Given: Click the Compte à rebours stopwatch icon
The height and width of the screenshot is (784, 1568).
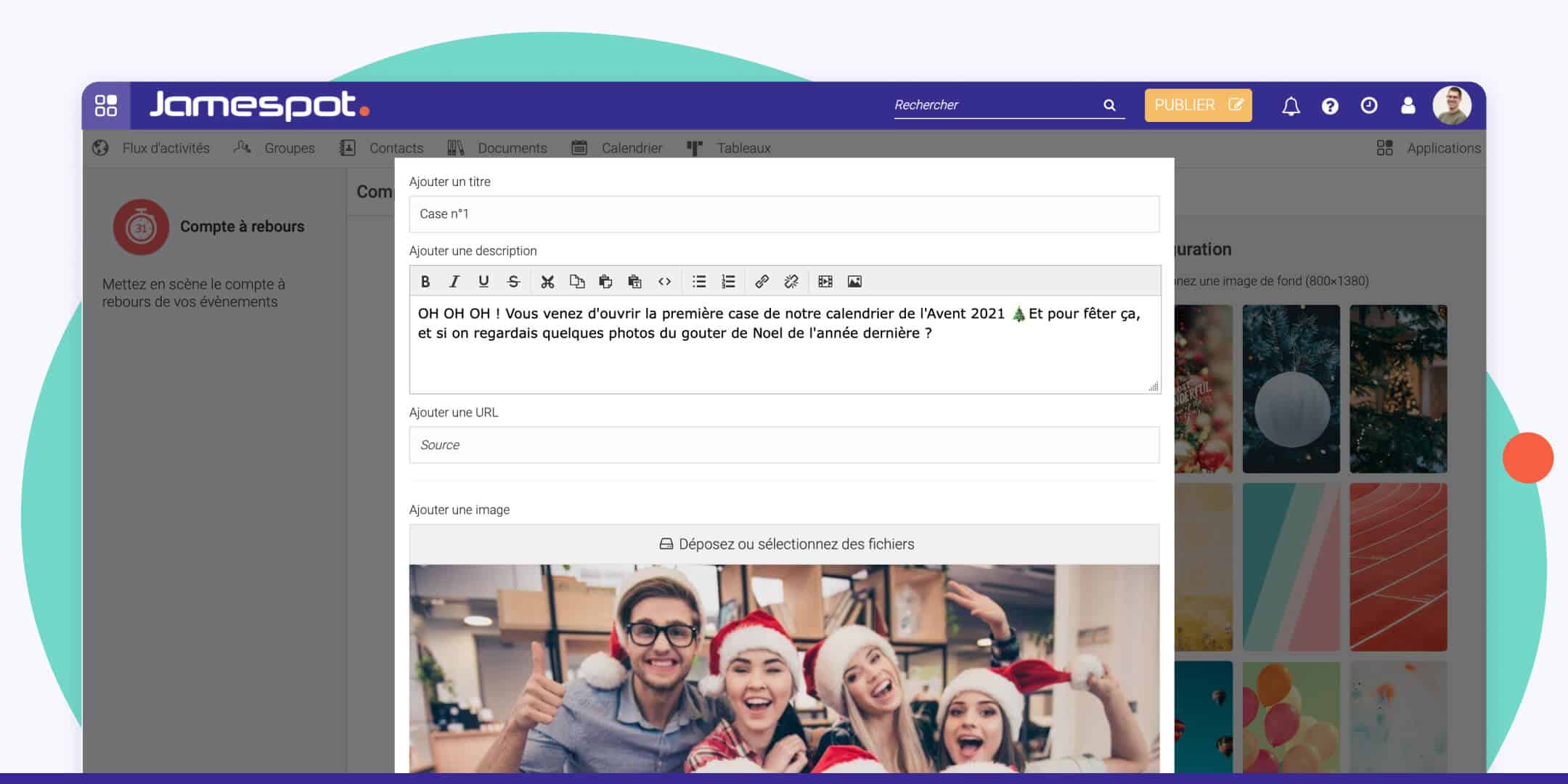Looking at the screenshot, I should pyautogui.click(x=141, y=227).
